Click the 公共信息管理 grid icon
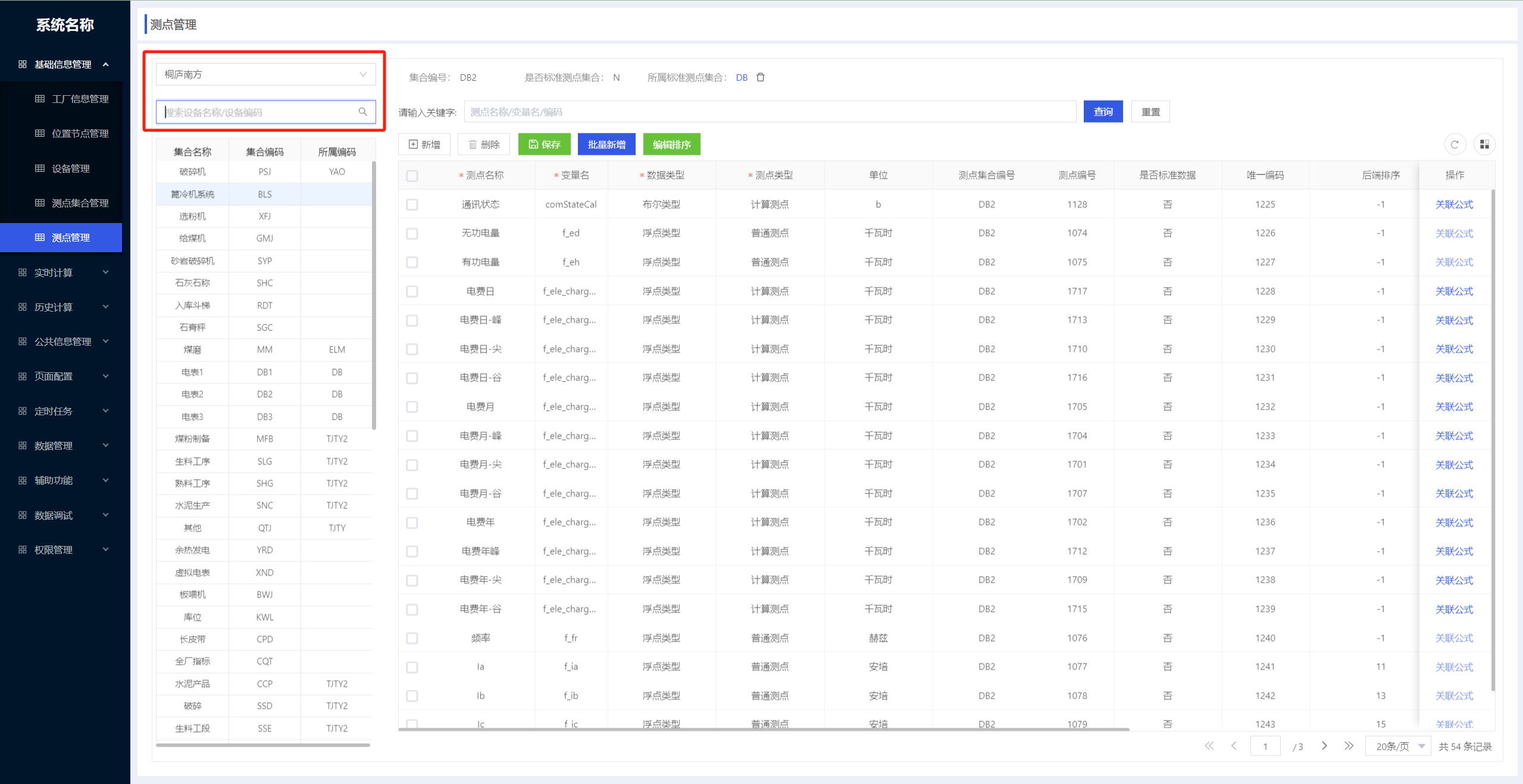This screenshot has height=784, width=1523. [x=23, y=341]
